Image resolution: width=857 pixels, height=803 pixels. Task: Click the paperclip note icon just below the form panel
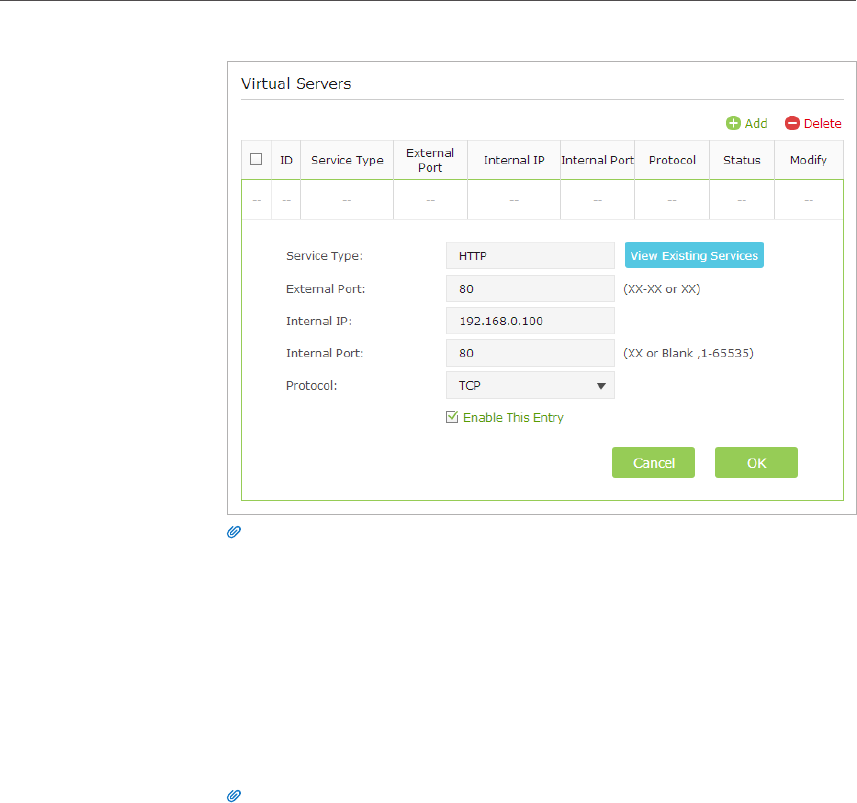232,533
